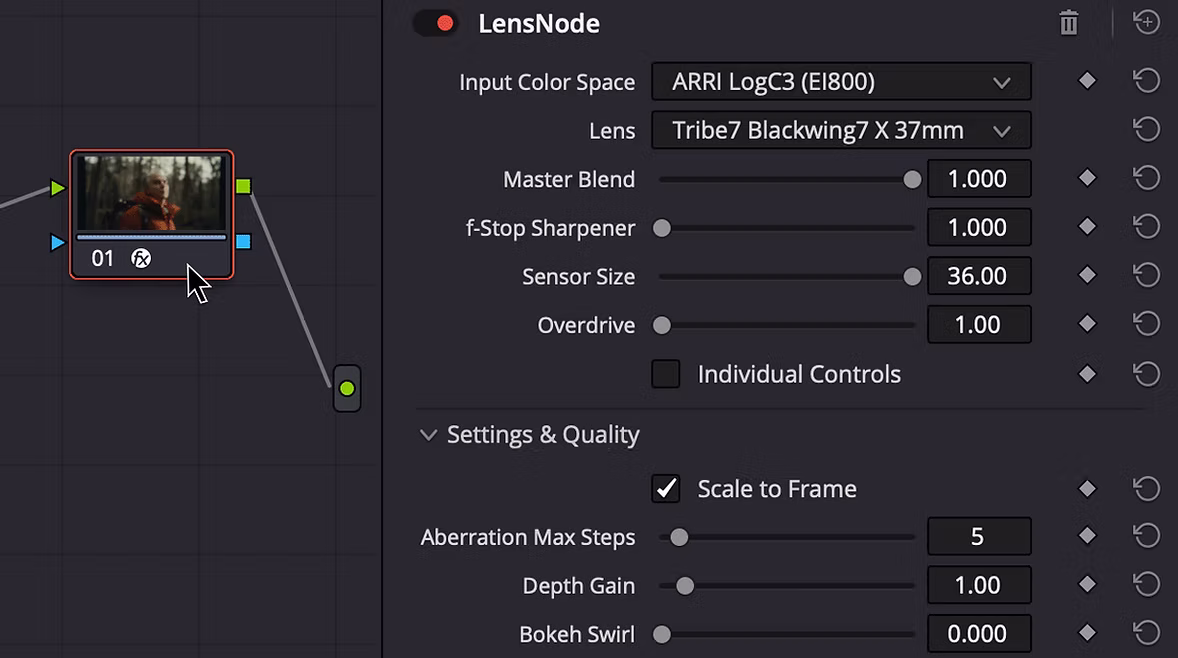Reset the Lens parameter
Screen dimensions: 1178x658
click(x=1146, y=129)
